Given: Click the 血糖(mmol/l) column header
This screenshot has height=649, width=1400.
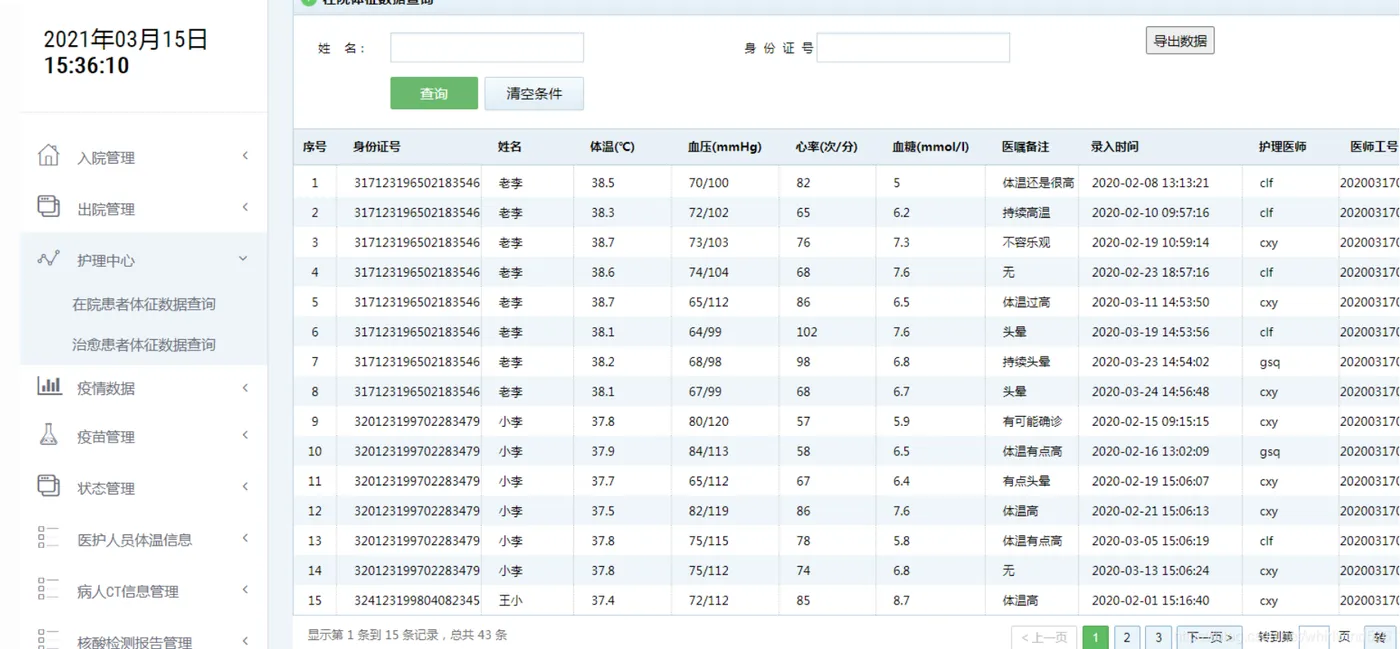Looking at the screenshot, I should (930, 147).
